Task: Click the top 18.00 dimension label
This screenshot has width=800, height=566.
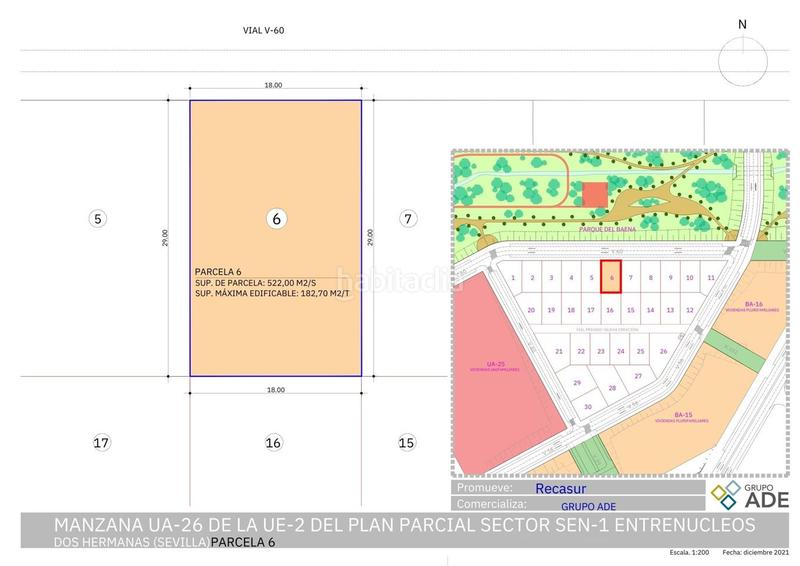Action: (273, 86)
